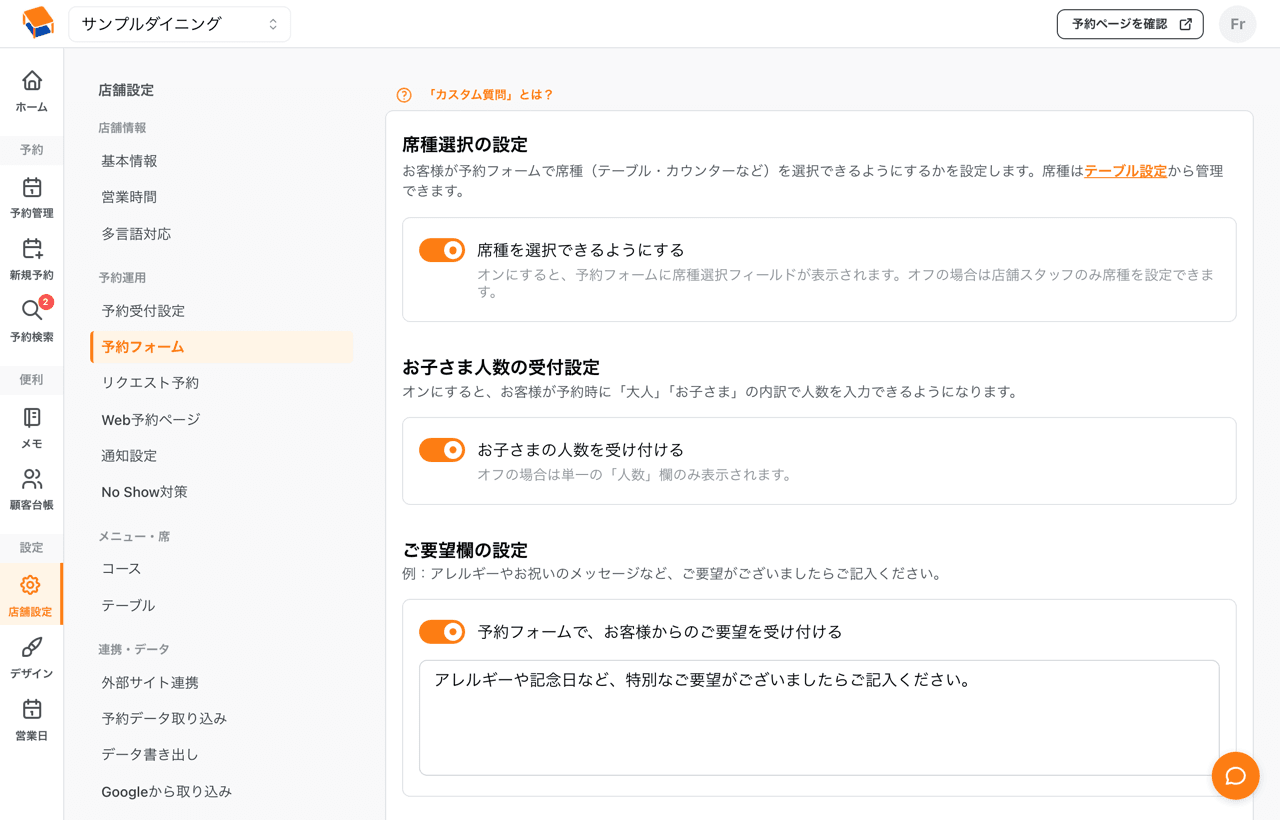Click the question mark help icon
Image resolution: width=1280 pixels, height=820 pixels.
(404, 95)
